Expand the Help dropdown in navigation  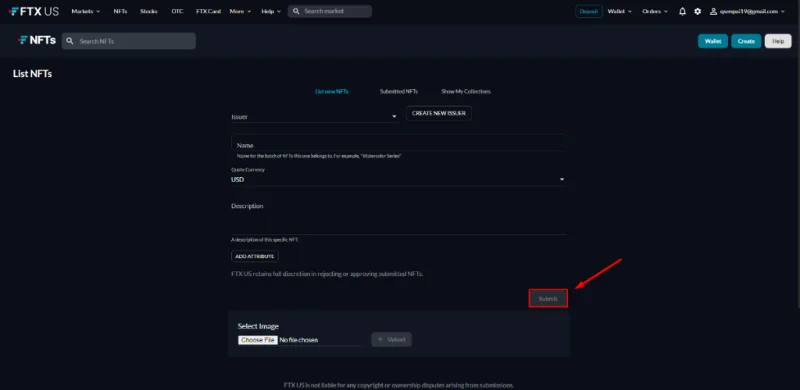271,11
